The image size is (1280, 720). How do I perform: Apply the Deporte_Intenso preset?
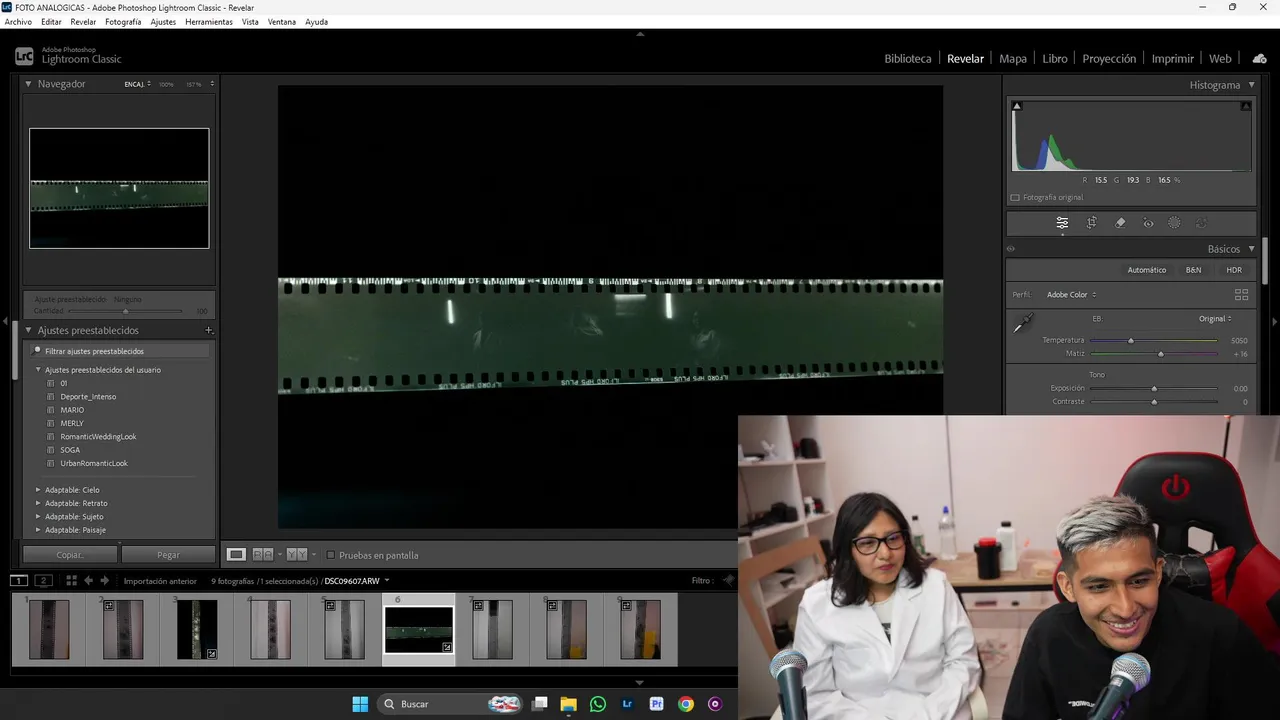(88, 397)
